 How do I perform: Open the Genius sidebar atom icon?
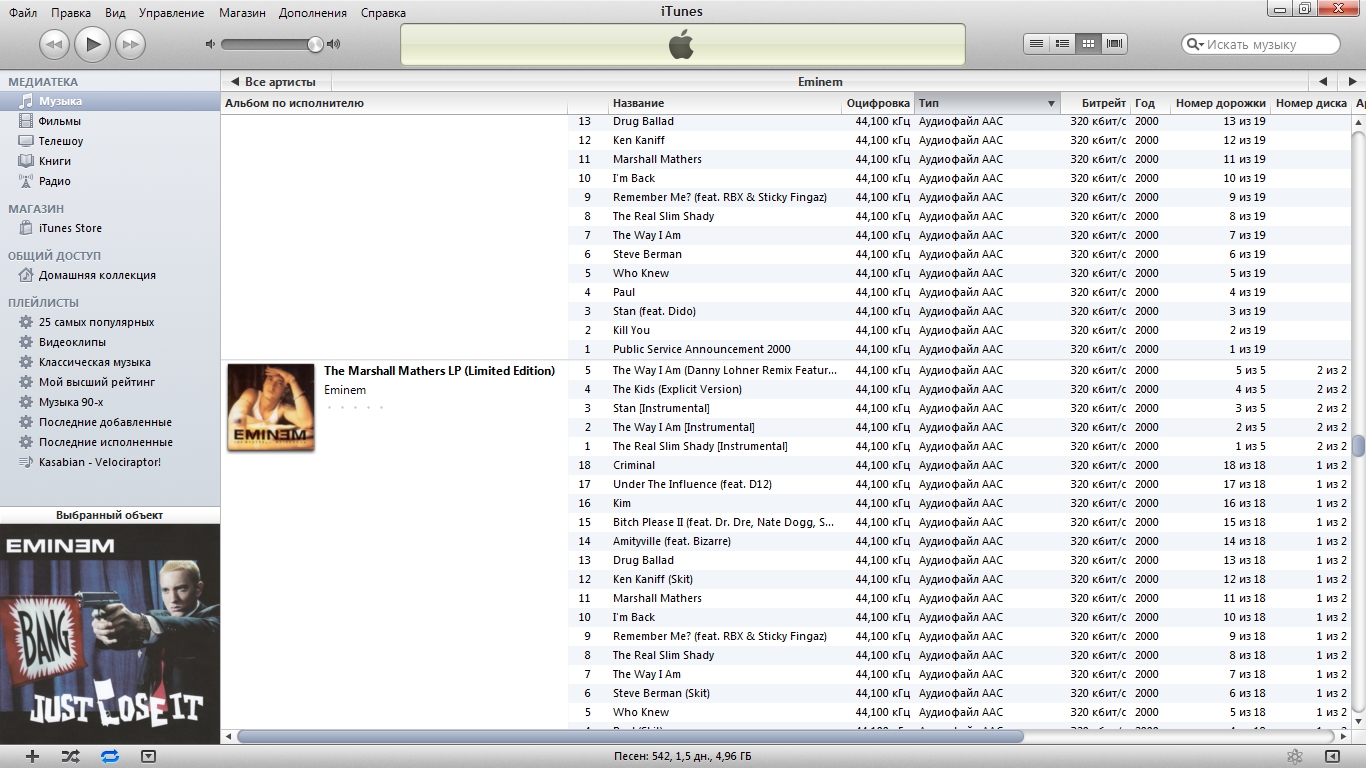point(1294,757)
